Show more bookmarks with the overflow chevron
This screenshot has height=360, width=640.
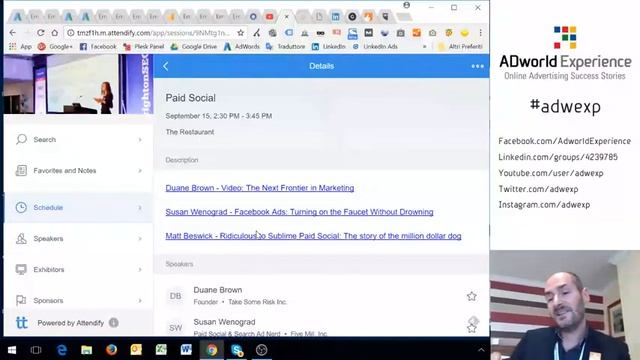pos(424,47)
